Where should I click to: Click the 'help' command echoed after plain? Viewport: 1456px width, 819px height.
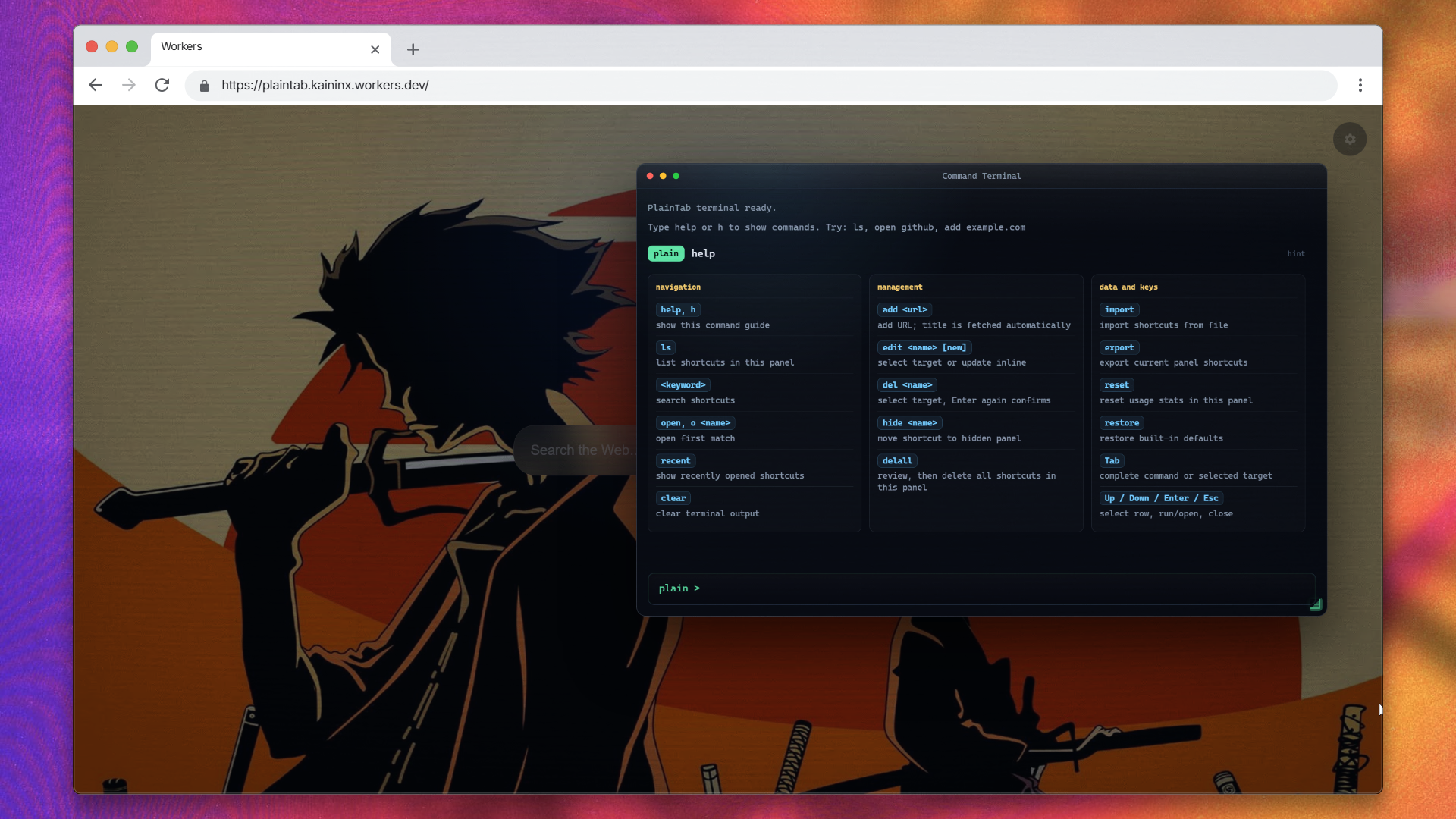pos(703,254)
